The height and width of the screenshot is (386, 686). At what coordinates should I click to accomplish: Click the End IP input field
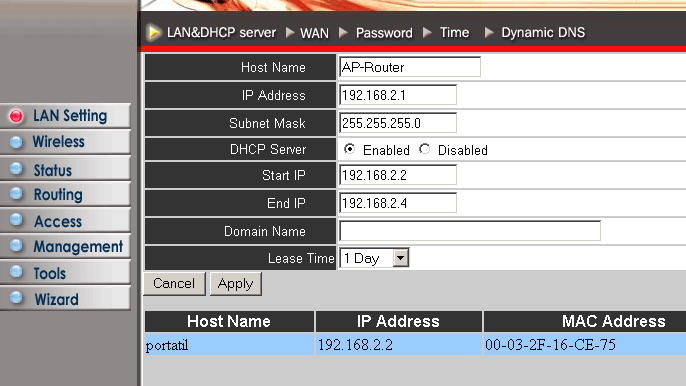(398, 203)
